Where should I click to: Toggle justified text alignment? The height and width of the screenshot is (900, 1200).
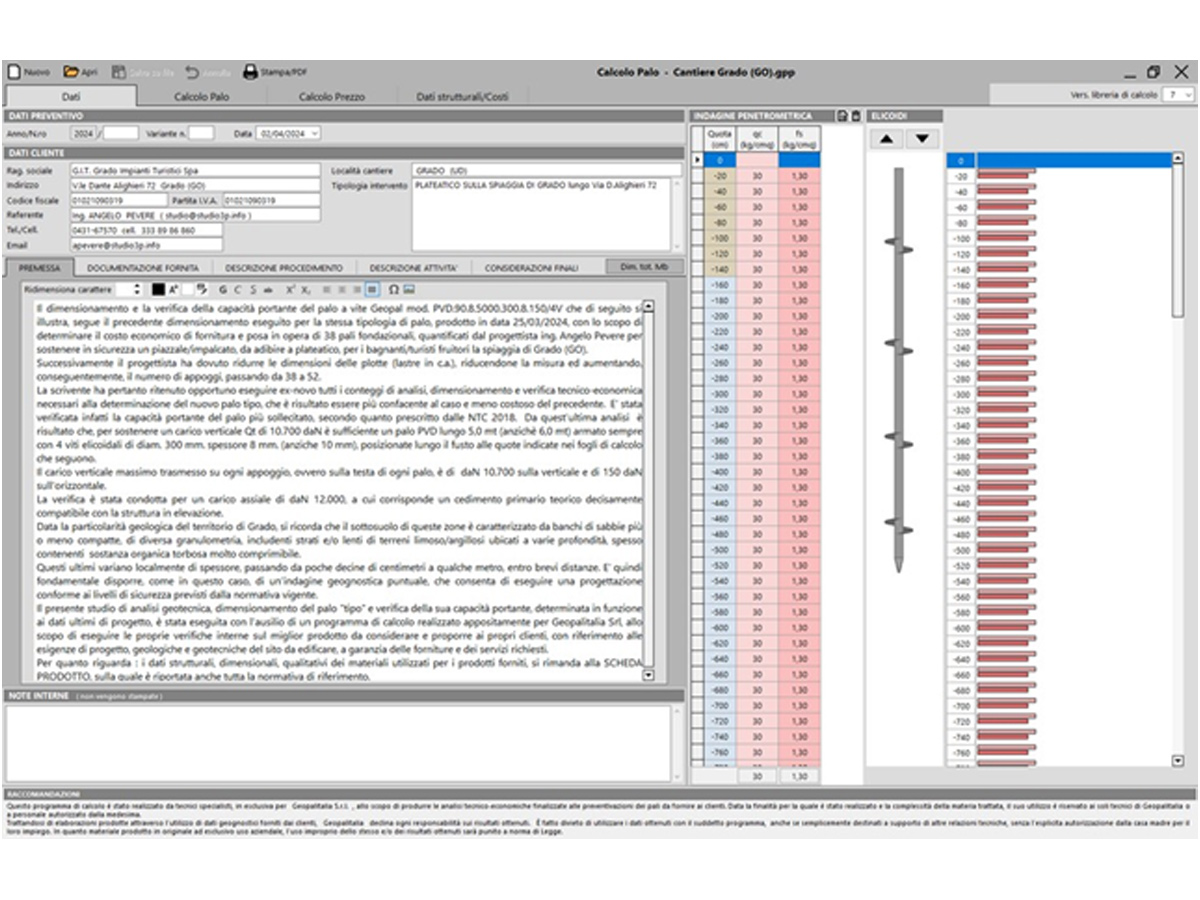tap(372, 289)
